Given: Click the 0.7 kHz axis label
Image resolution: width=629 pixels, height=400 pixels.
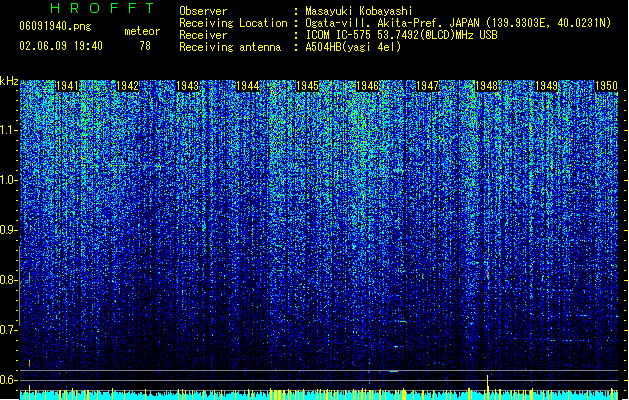Looking at the screenshot, I should (x=9, y=330).
